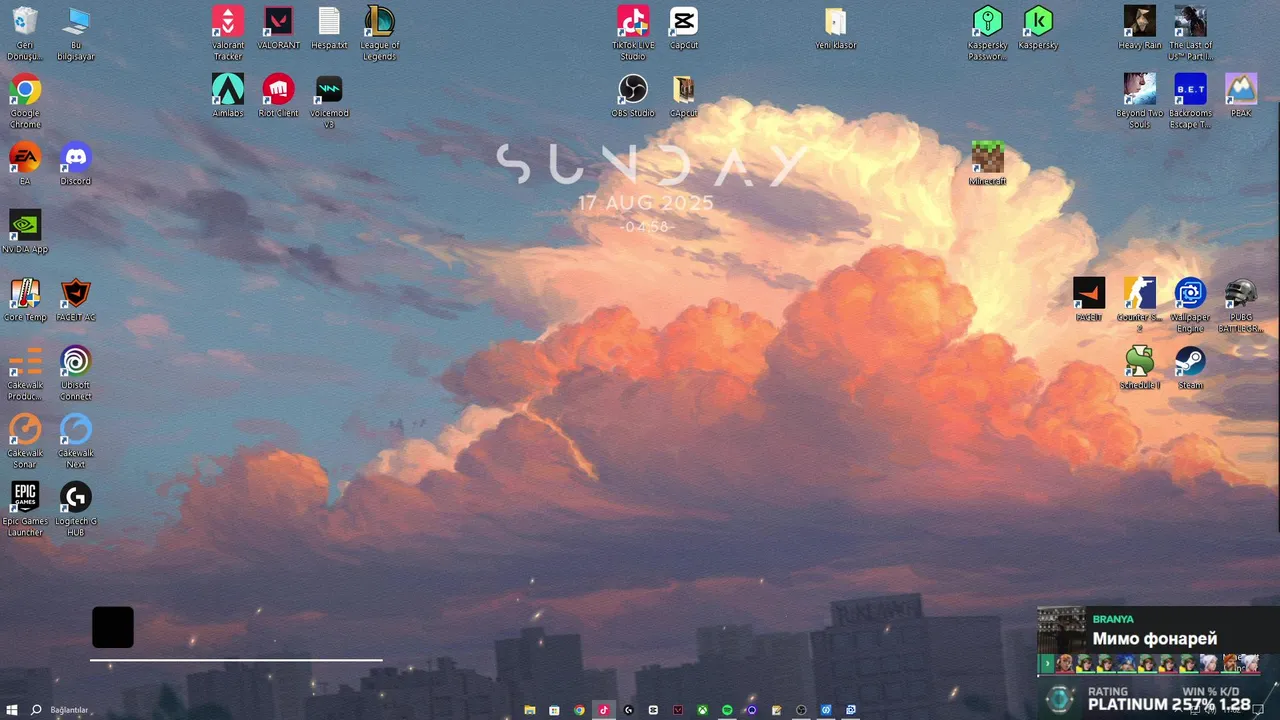Image resolution: width=1280 pixels, height=720 pixels.
Task: Launch Google Chrome desktop shortcut
Action: (25, 101)
